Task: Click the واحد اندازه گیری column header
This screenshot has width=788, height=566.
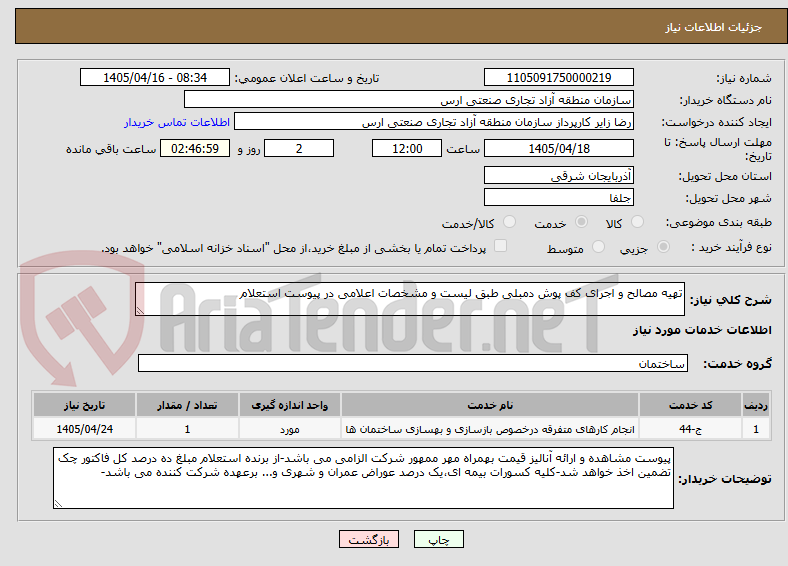Action: (x=289, y=405)
